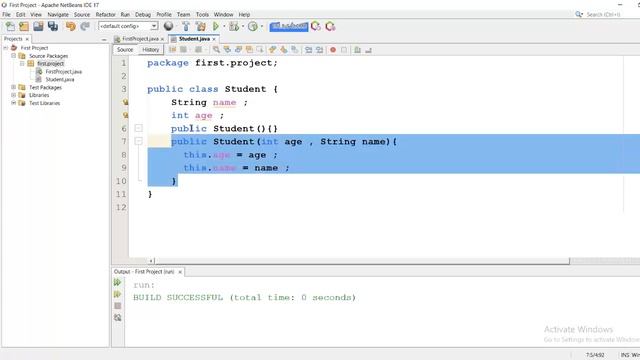Click the Uncomment lines editor icon

[x=369, y=50]
